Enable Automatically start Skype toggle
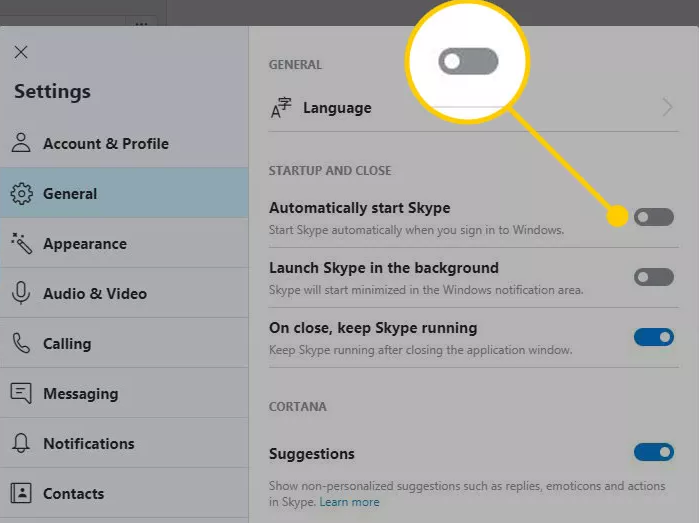 pos(654,217)
